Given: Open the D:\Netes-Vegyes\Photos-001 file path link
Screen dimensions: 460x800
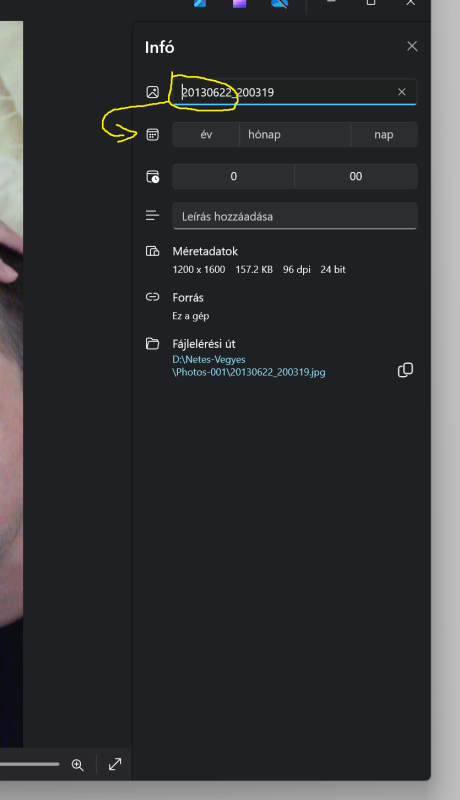Looking at the screenshot, I should tap(249, 366).
